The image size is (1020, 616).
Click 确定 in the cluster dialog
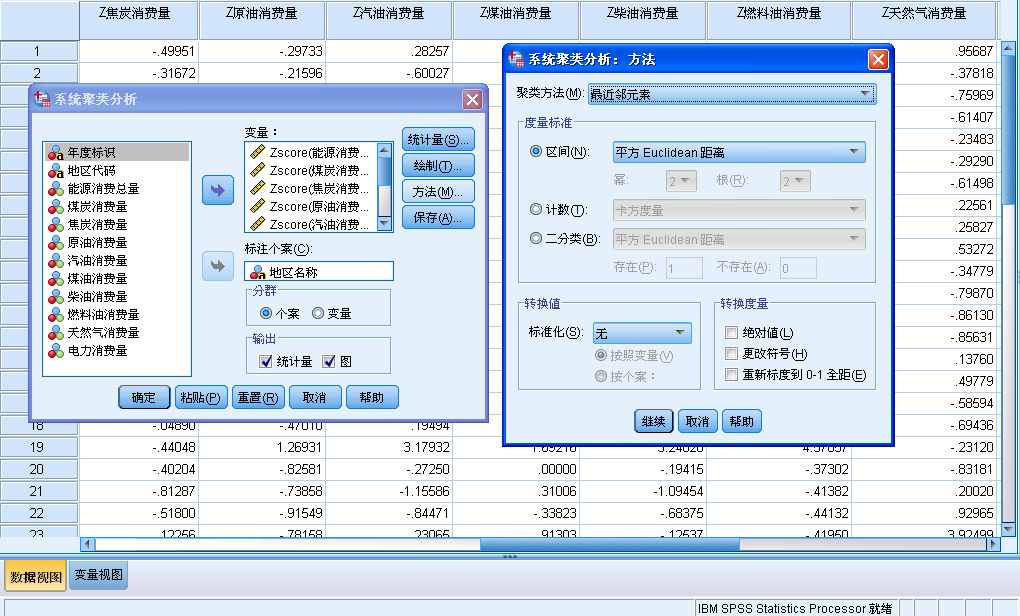pyautogui.click(x=144, y=397)
